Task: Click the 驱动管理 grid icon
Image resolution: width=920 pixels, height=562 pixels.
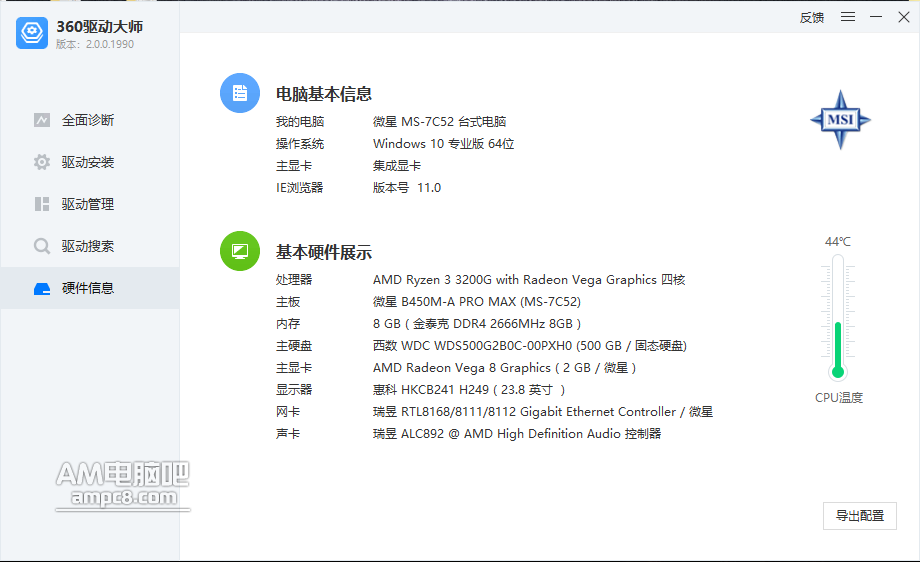Action: [x=42, y=204]
